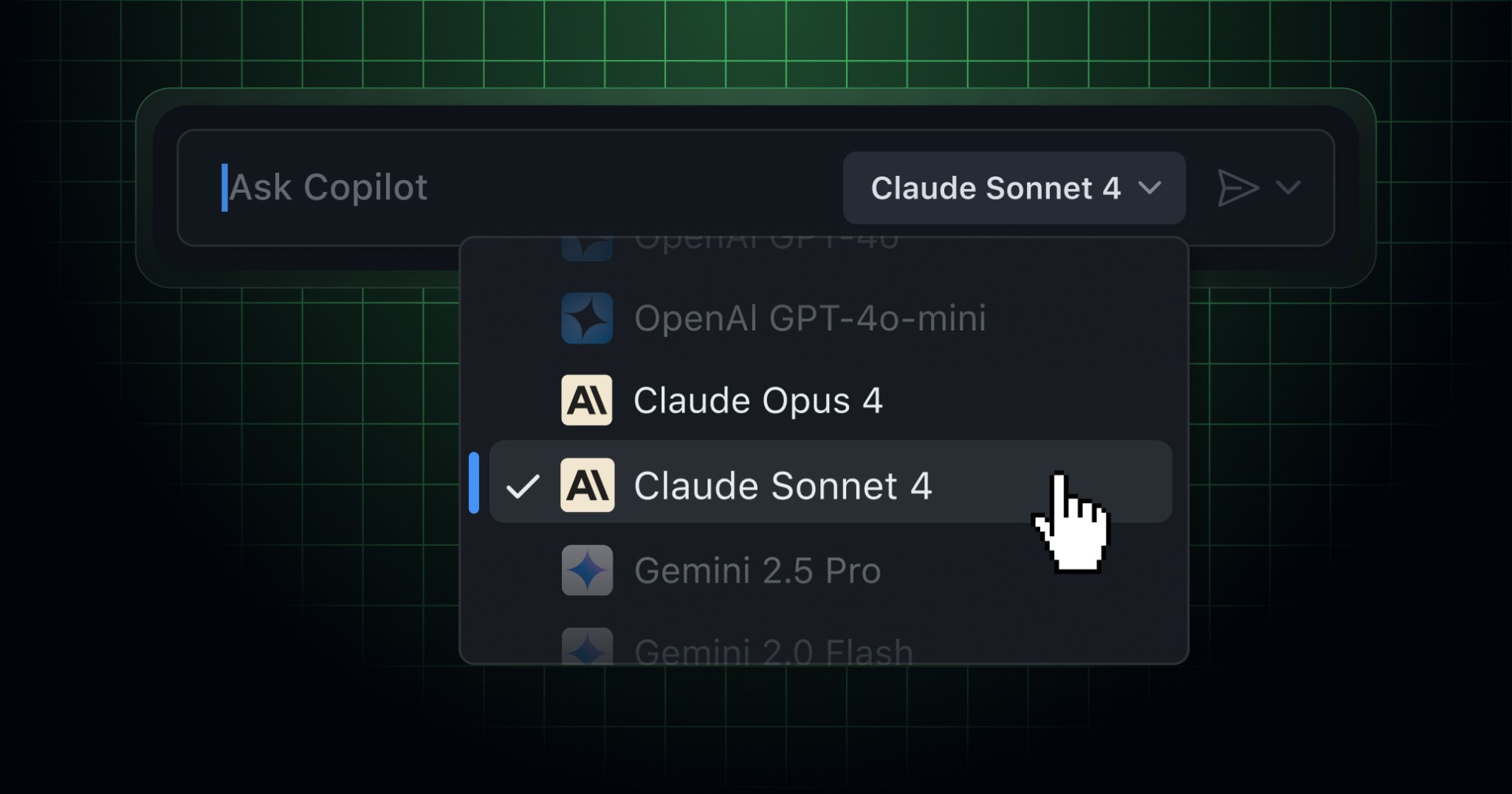Enable Claude Opus 4 as active model
1512x794 pixels.
(x=759, y=401)
